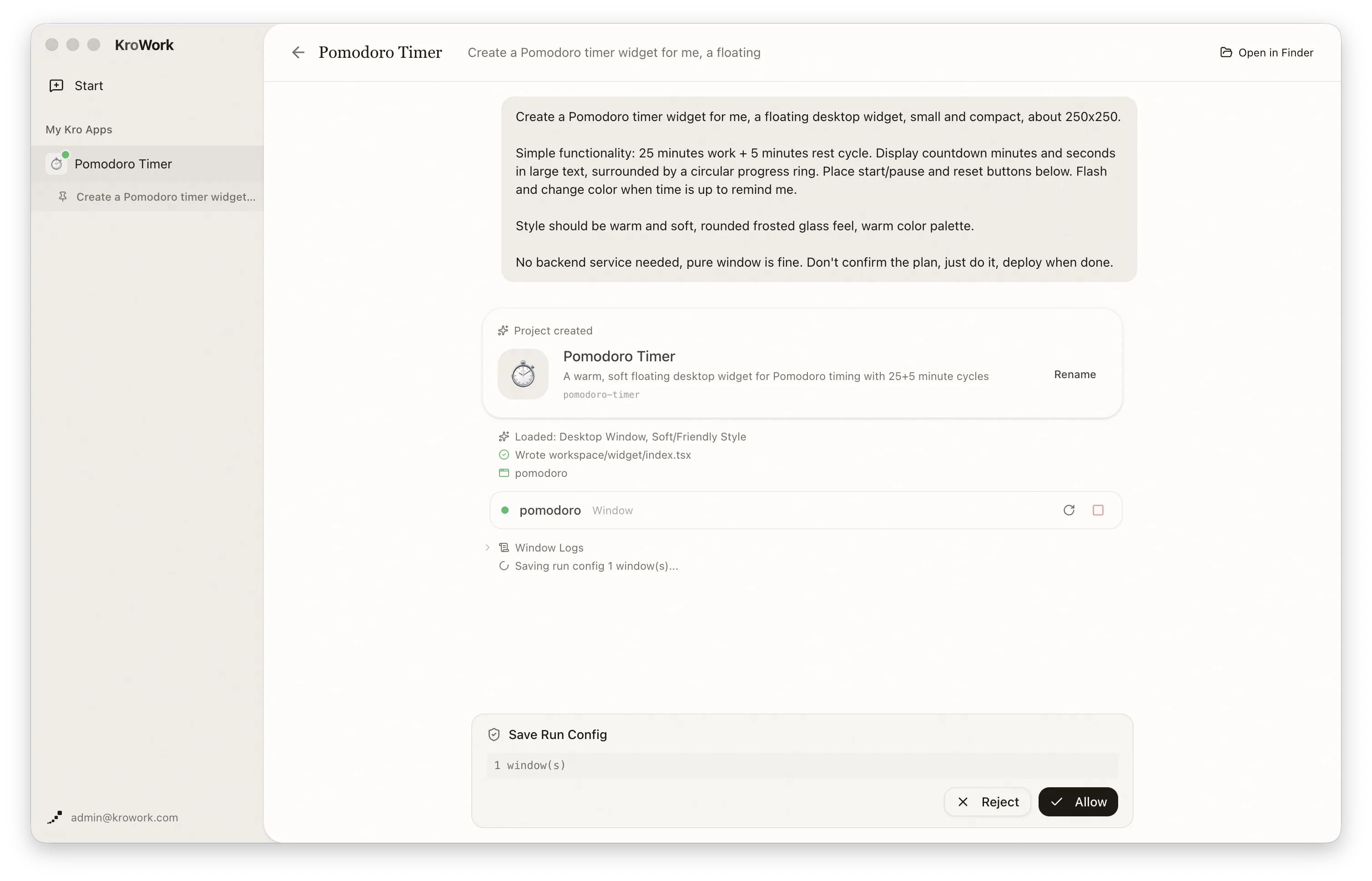Screen dimensions: 1372x881
Task: Click the shield icon on Save Run Config
Action: [494, 734]
